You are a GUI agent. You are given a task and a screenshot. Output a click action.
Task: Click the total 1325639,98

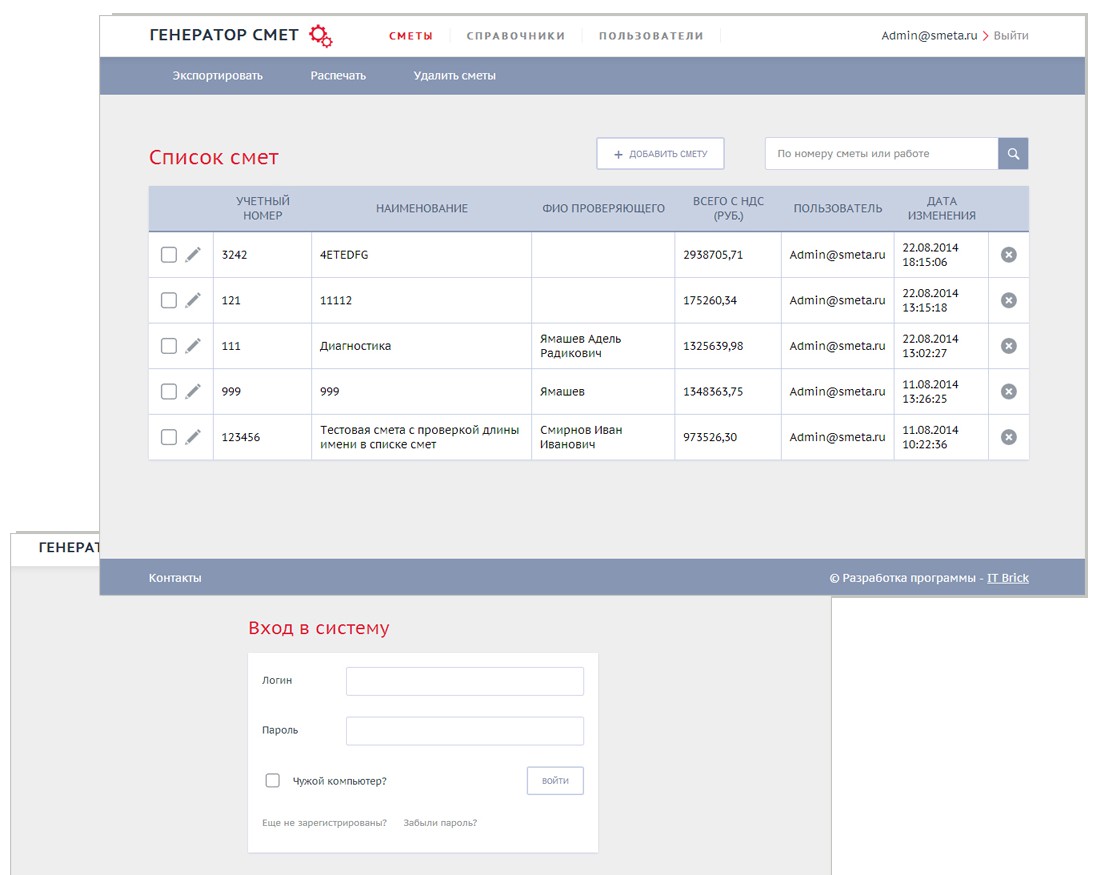[x=713, y=346]
